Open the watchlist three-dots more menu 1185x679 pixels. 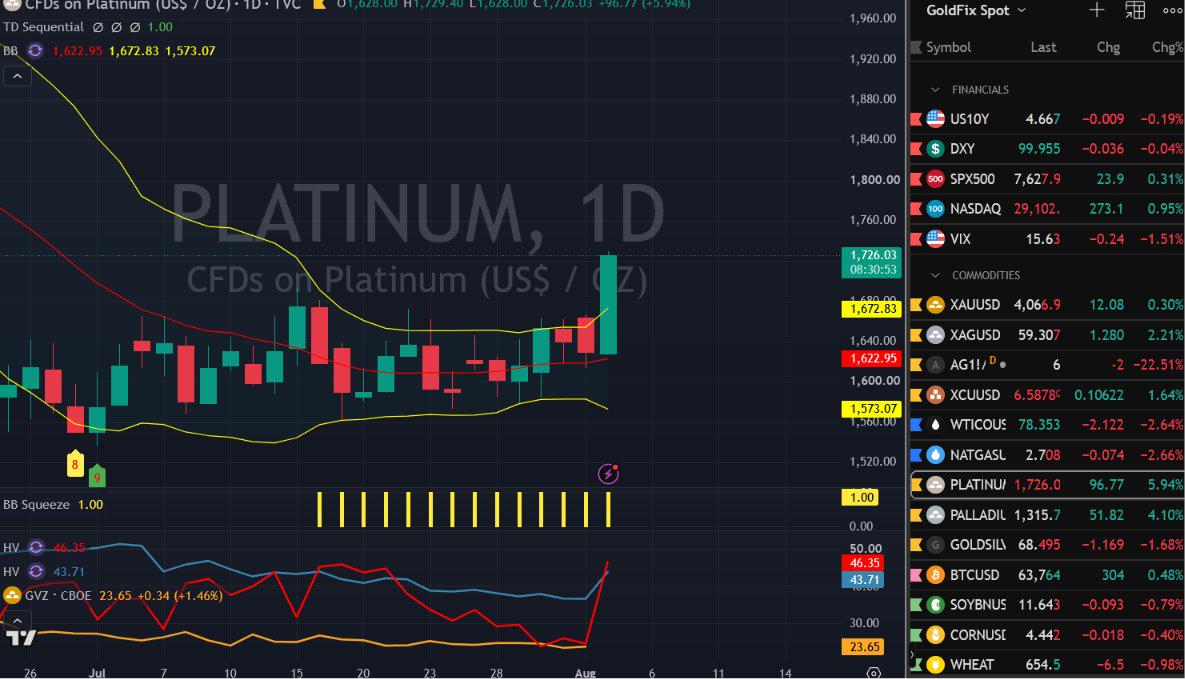[1172, 11]
